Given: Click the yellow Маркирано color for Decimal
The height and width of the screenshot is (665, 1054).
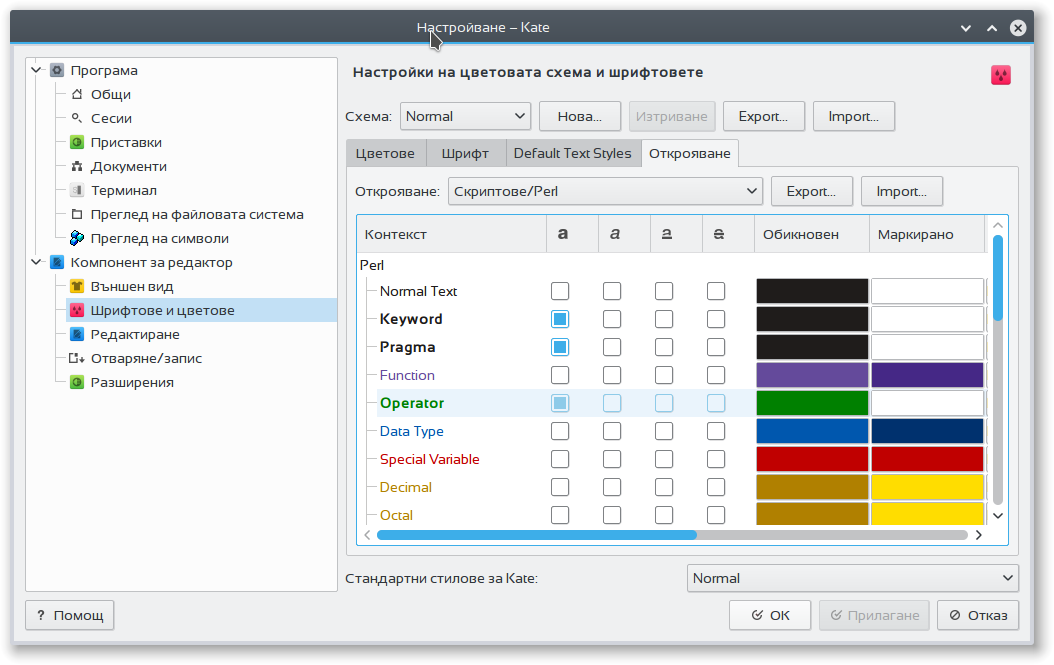Looking at the screenshot, I should pos(928,487).
